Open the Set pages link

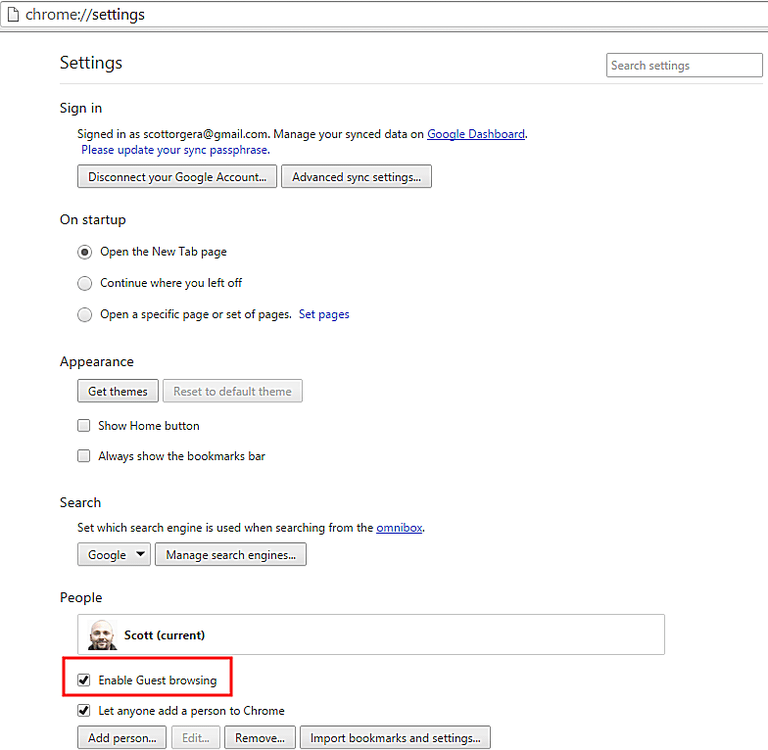pyautogui.click(x=324, y=314)
